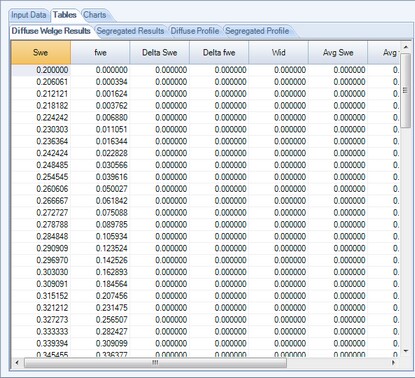Select fwe cell 0.105934
Screen dimensions: 415x378
click(100, 236)
